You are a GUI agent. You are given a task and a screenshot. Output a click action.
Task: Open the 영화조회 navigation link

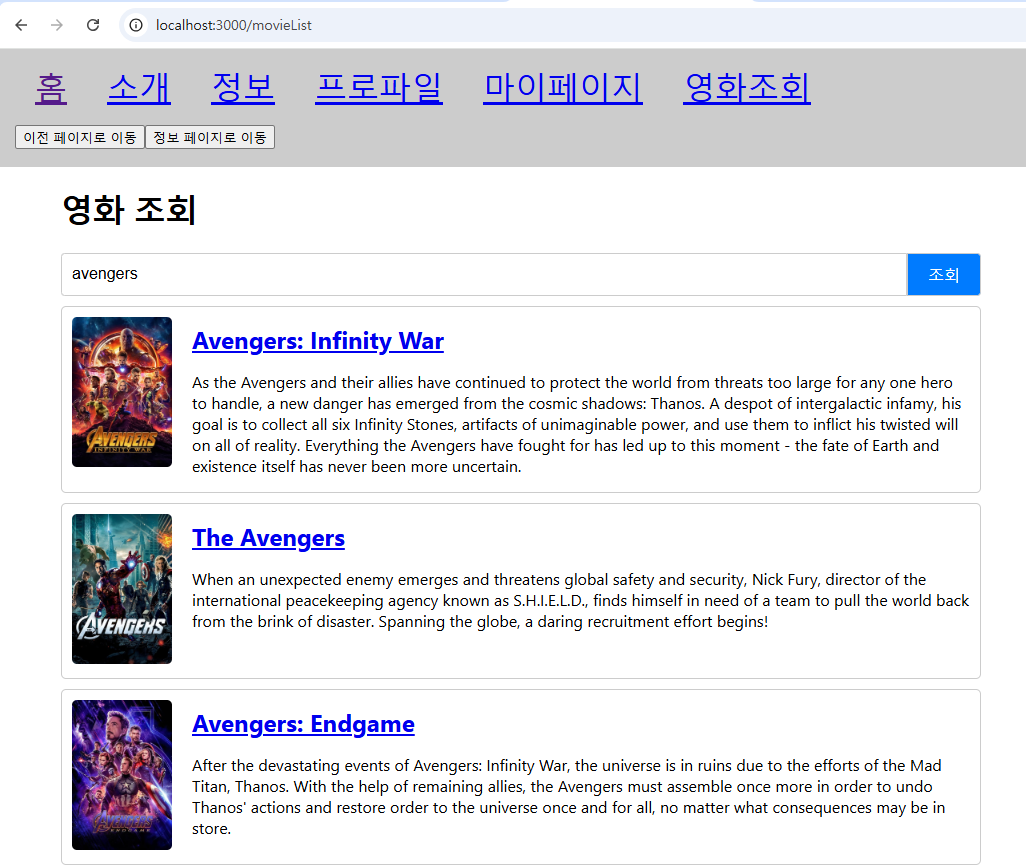click(747, 88)
